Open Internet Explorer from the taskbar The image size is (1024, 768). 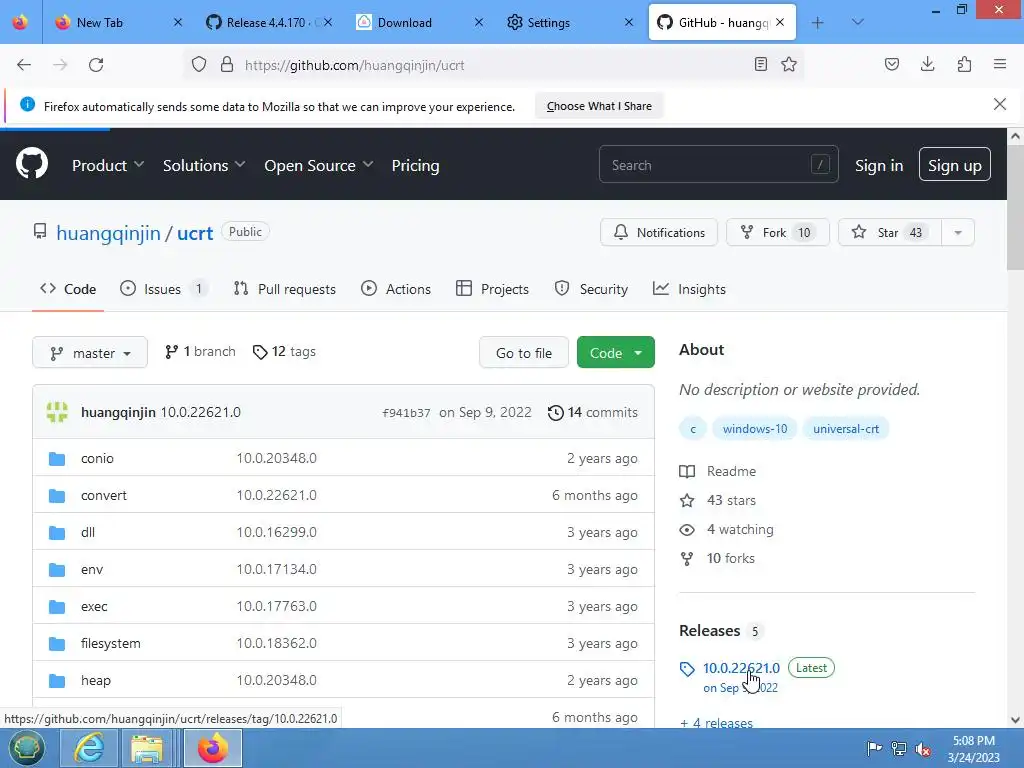(x=89, y=748)
